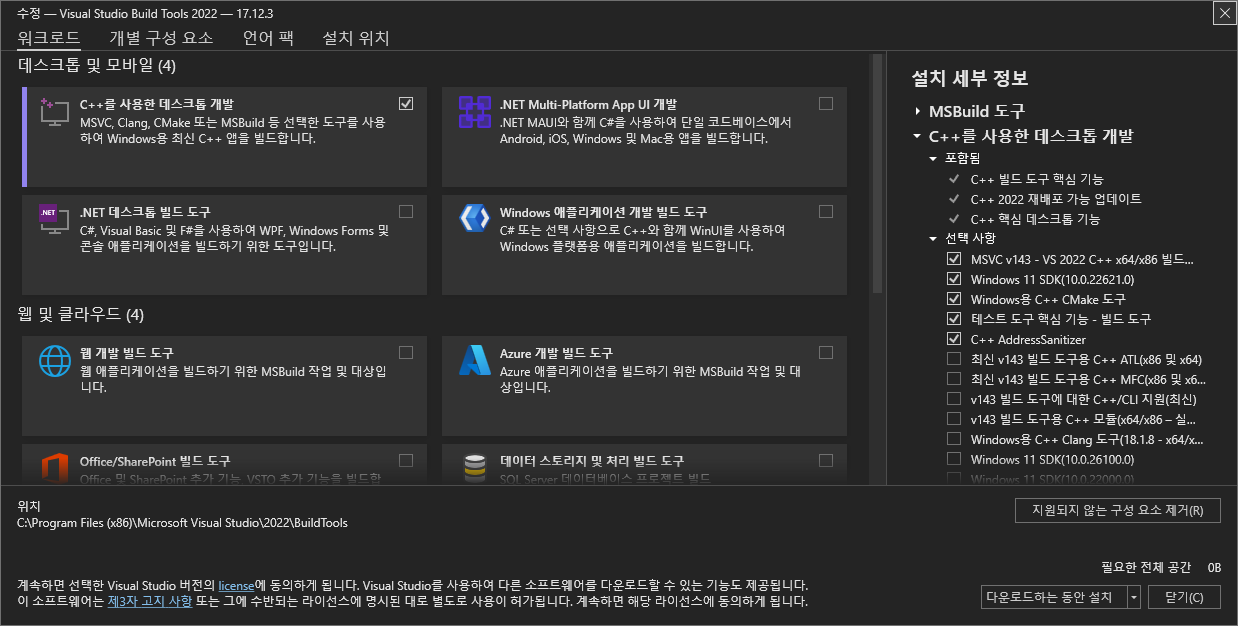Click the Windows 애플리케이션 개발 빌드 도구 icon

point(474,219)
